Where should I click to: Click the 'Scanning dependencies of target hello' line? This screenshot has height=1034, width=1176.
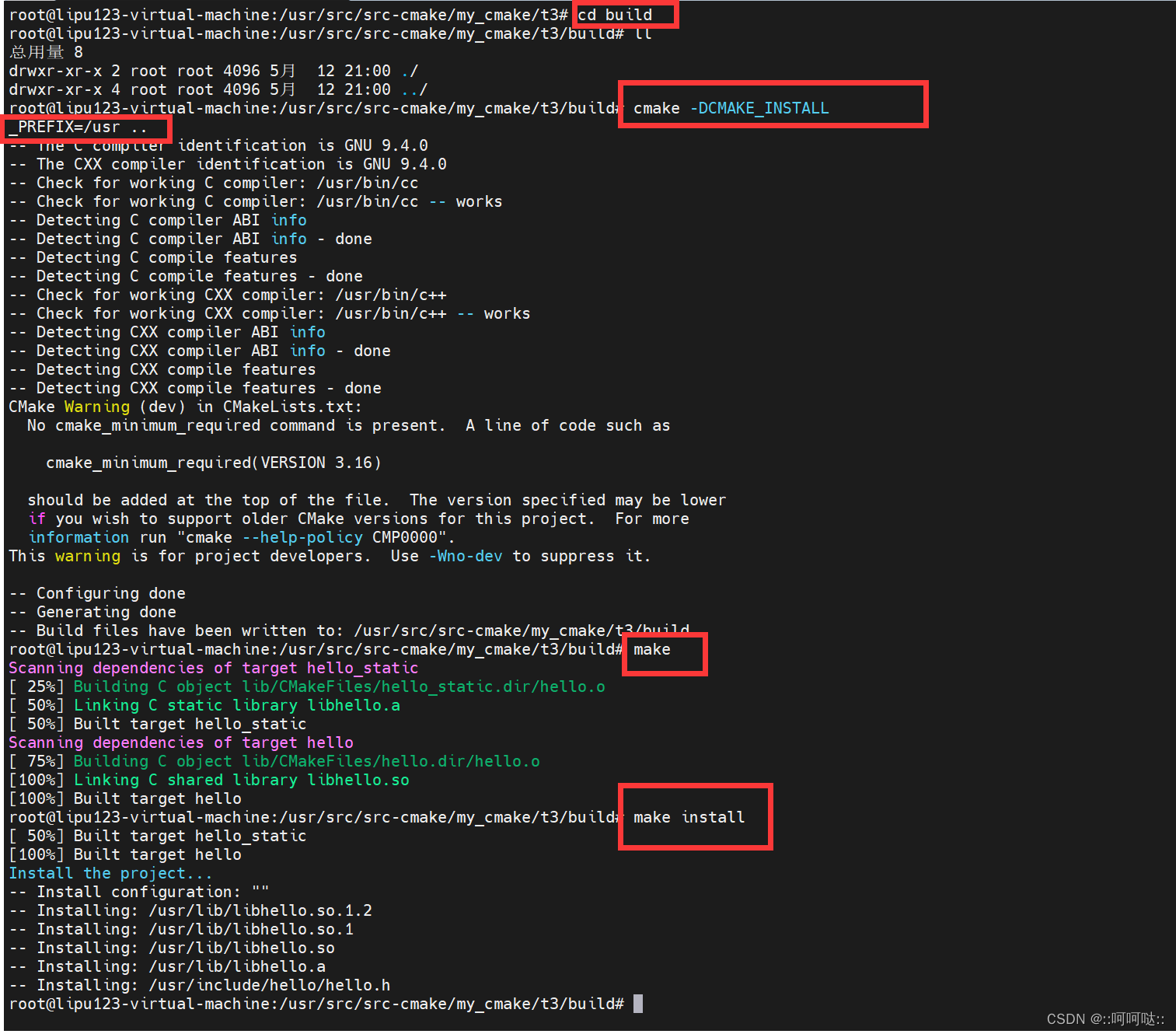click(181, 742)
